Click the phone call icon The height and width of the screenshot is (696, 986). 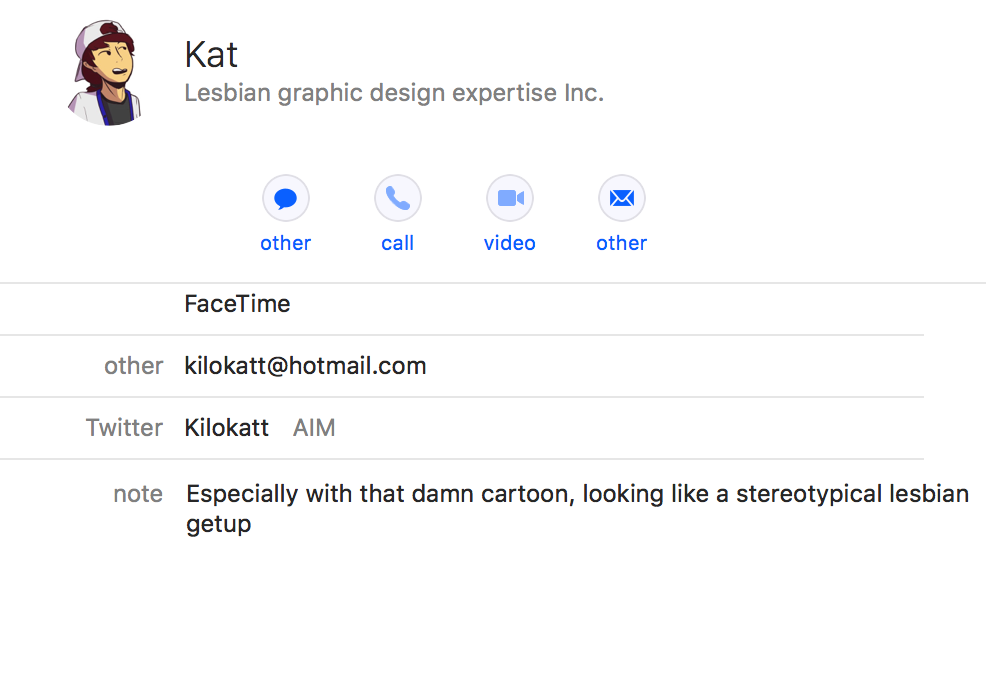coord(397,198)
